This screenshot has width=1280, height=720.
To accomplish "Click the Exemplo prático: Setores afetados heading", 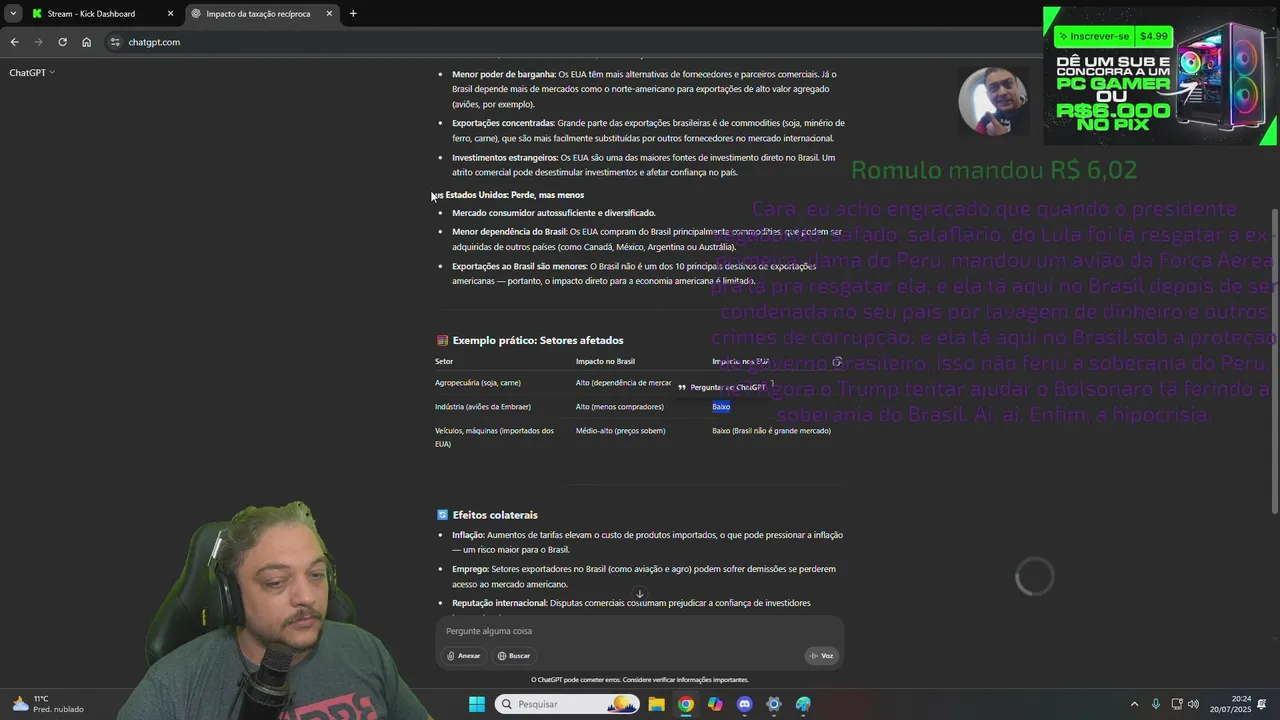I will (x=530, y=340).
